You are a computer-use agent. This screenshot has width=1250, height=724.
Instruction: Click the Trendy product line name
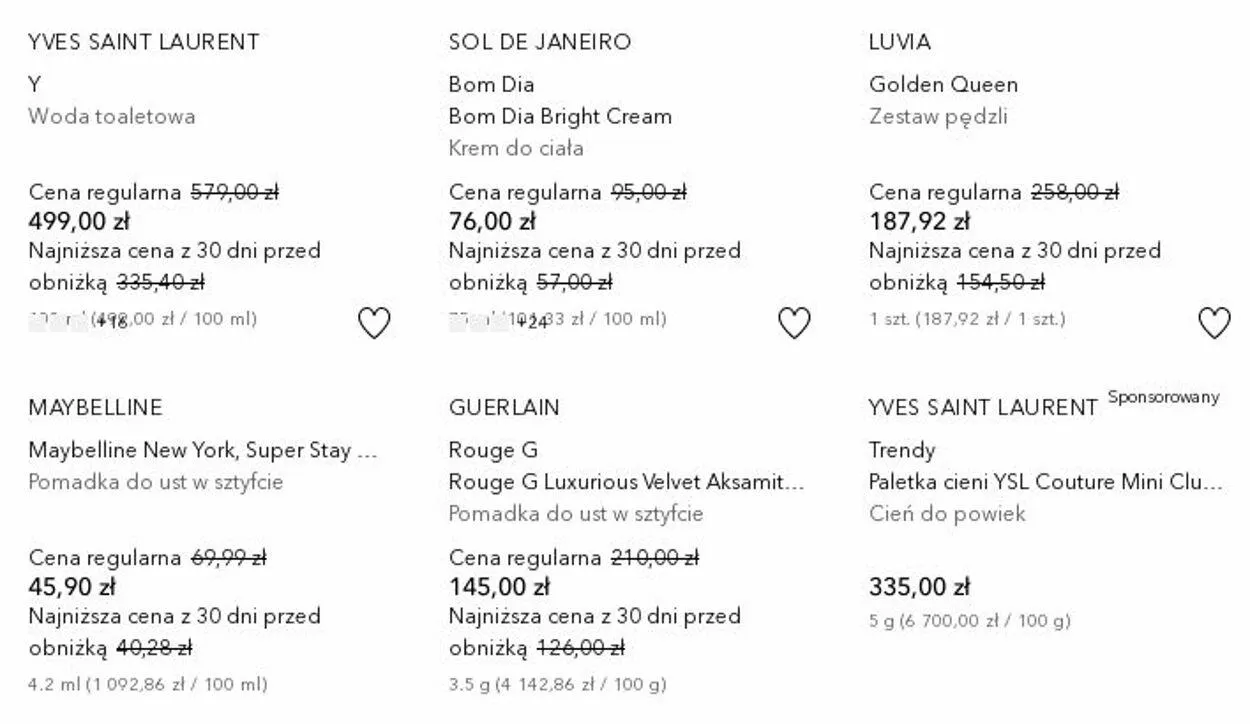coord(902,450)
